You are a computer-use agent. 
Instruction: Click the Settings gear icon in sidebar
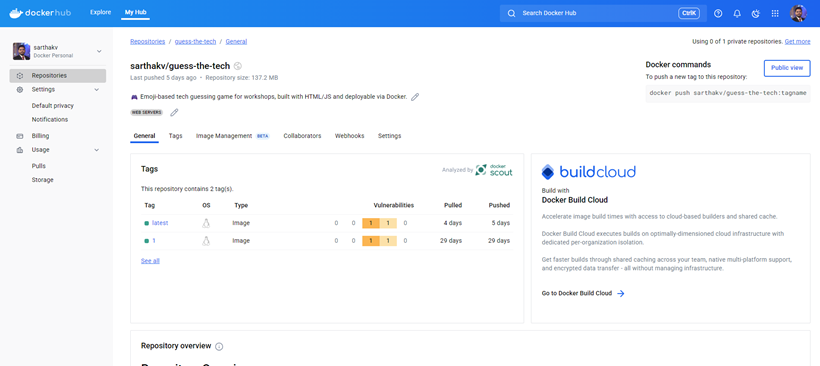coord(20,89)
